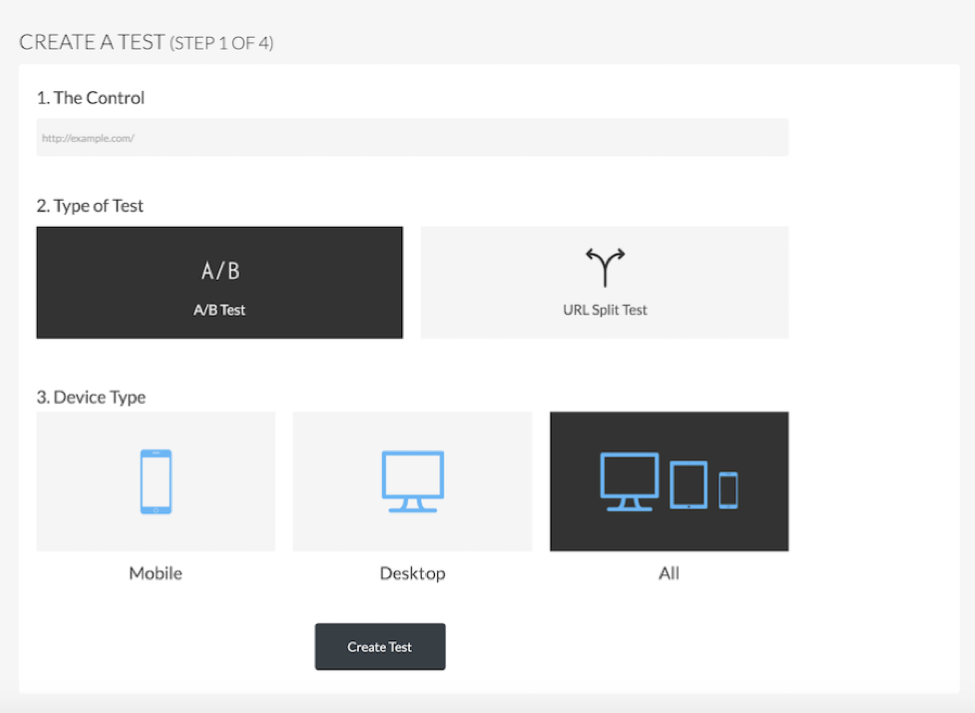Click the Mobile label text
975x713 pixels.
[155, 573]
